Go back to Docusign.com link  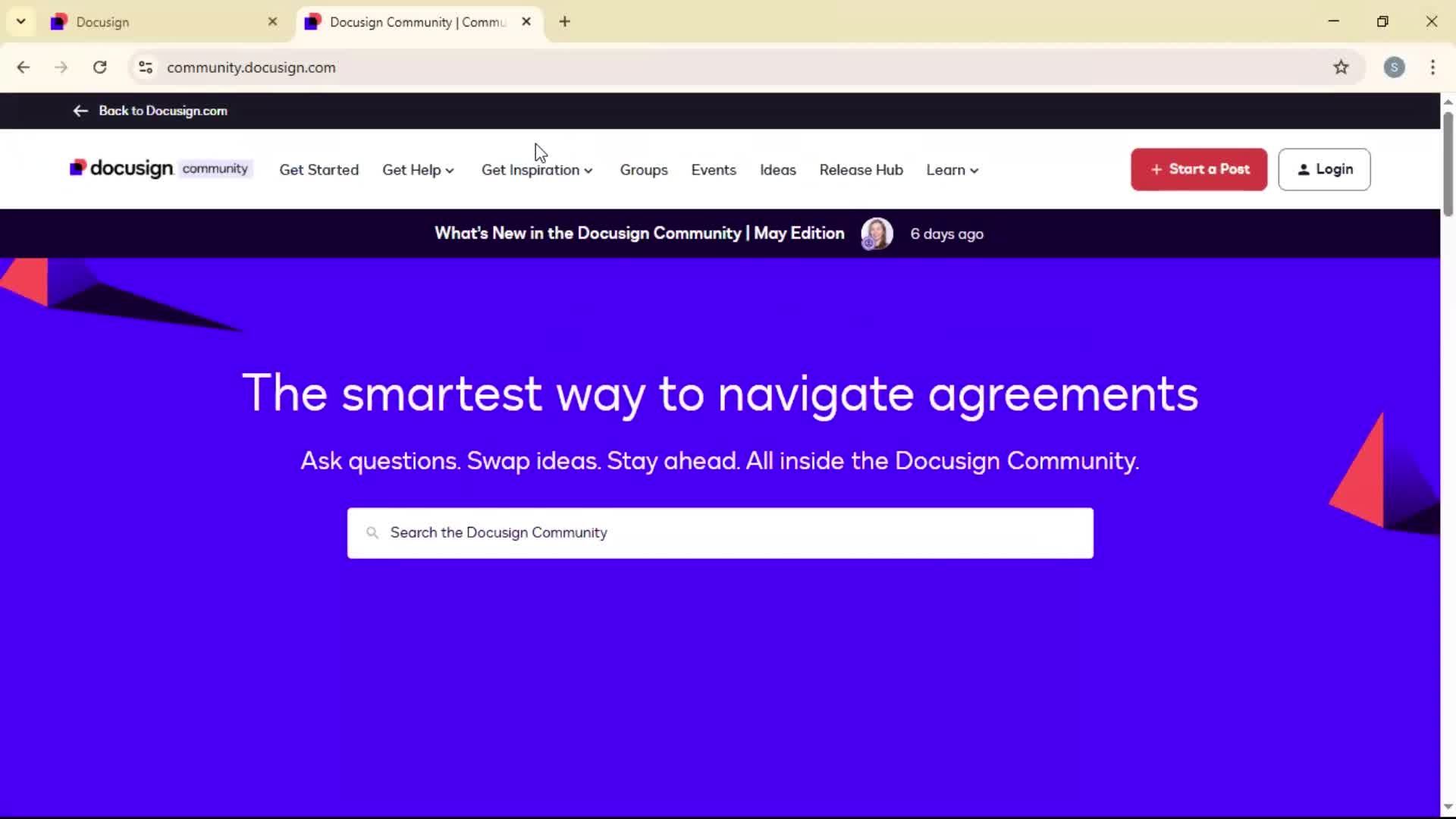point(150,111)
